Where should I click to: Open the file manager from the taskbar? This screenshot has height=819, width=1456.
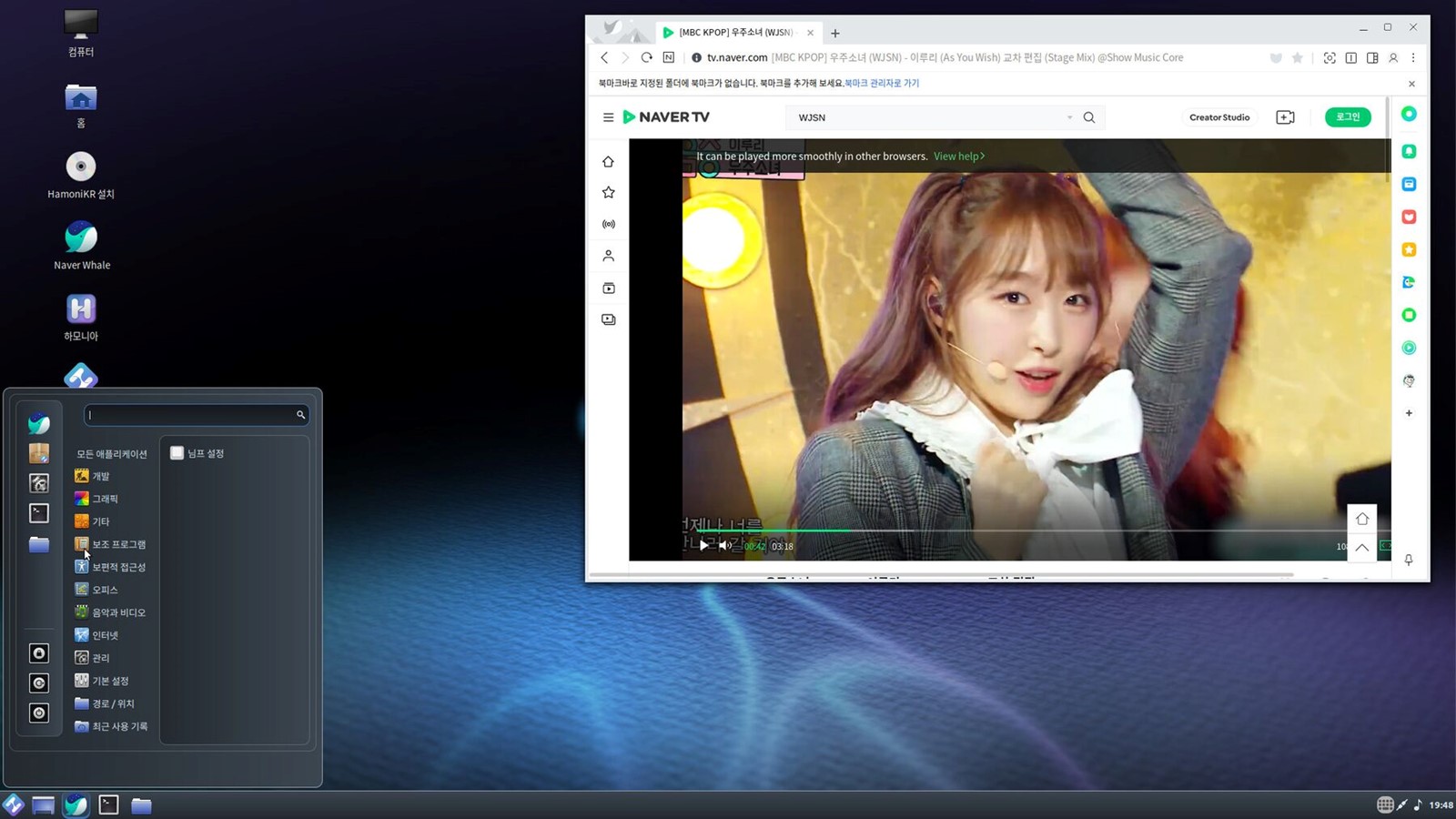[x=141, y=805]
